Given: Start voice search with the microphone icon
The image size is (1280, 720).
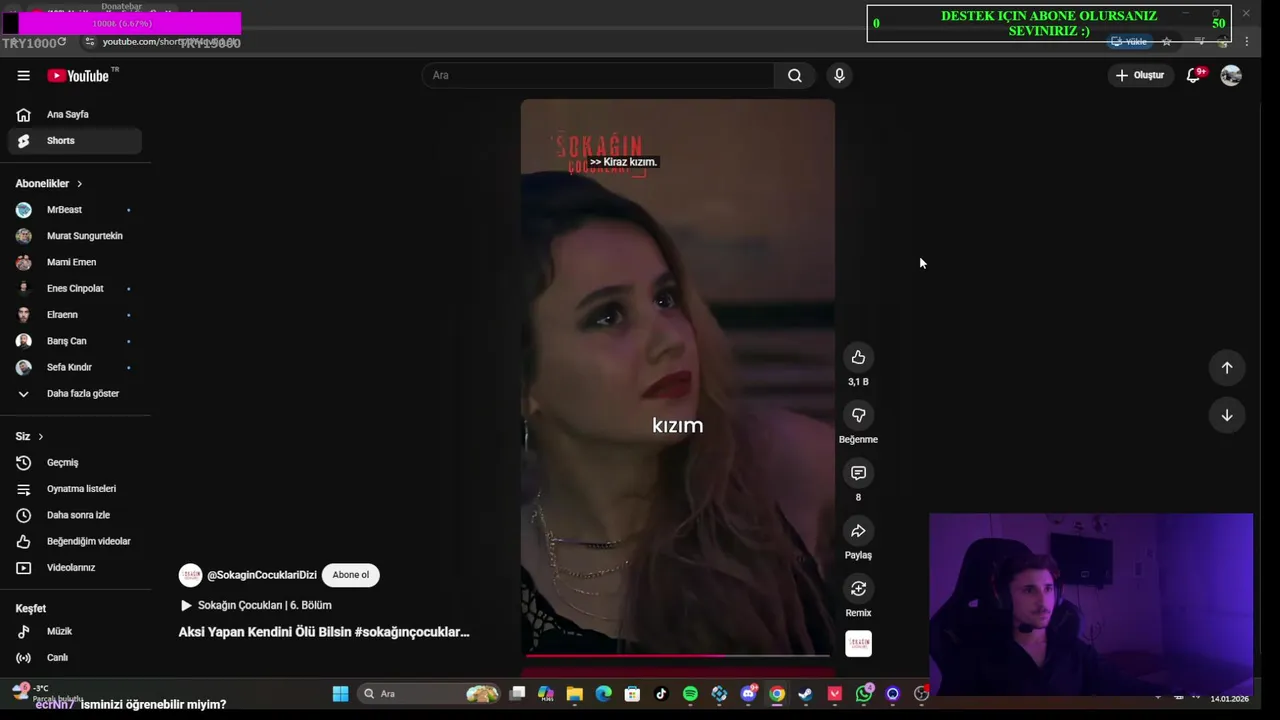Looking at the screenshot, I should click(x=839, y=75).
